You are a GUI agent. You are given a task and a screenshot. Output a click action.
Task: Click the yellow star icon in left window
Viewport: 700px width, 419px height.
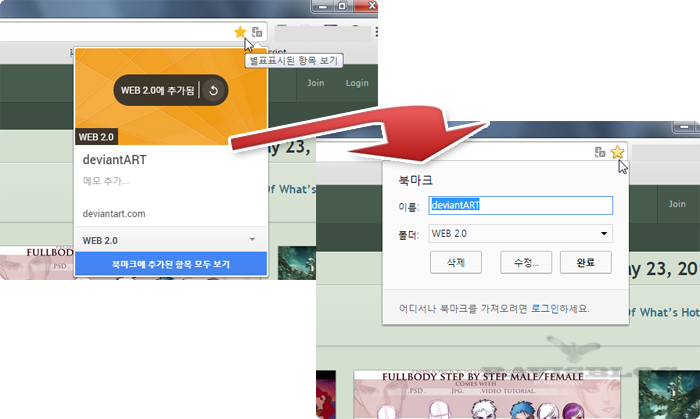240,32
